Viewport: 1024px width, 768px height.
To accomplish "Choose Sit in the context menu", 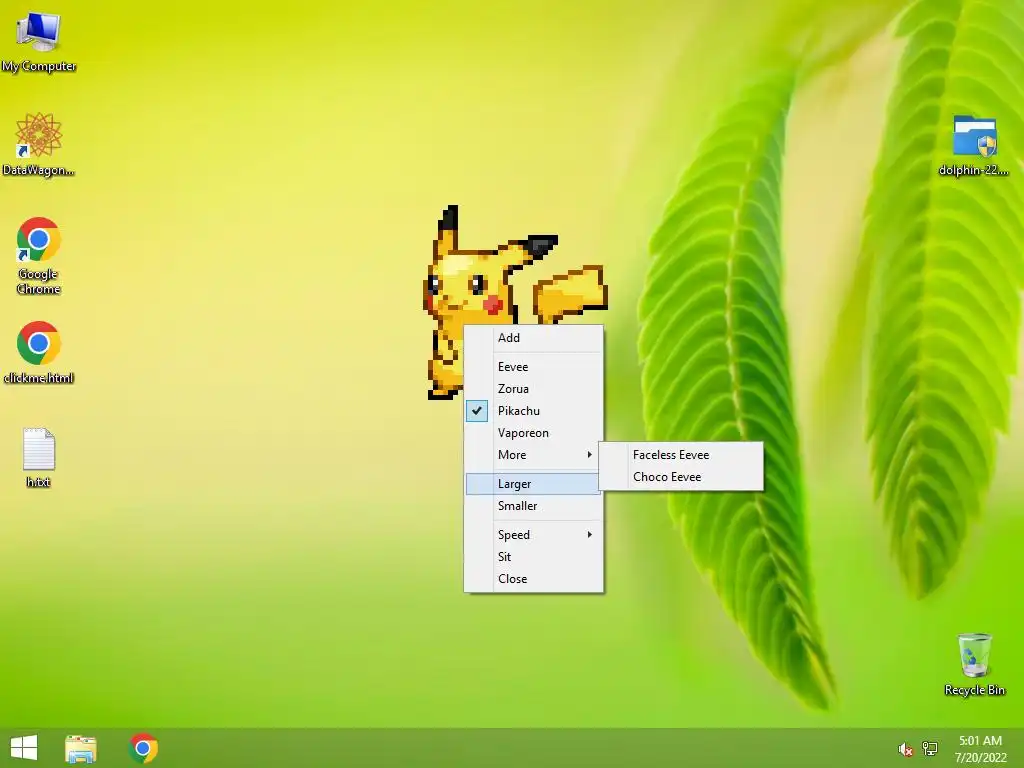I will [534, 557].
